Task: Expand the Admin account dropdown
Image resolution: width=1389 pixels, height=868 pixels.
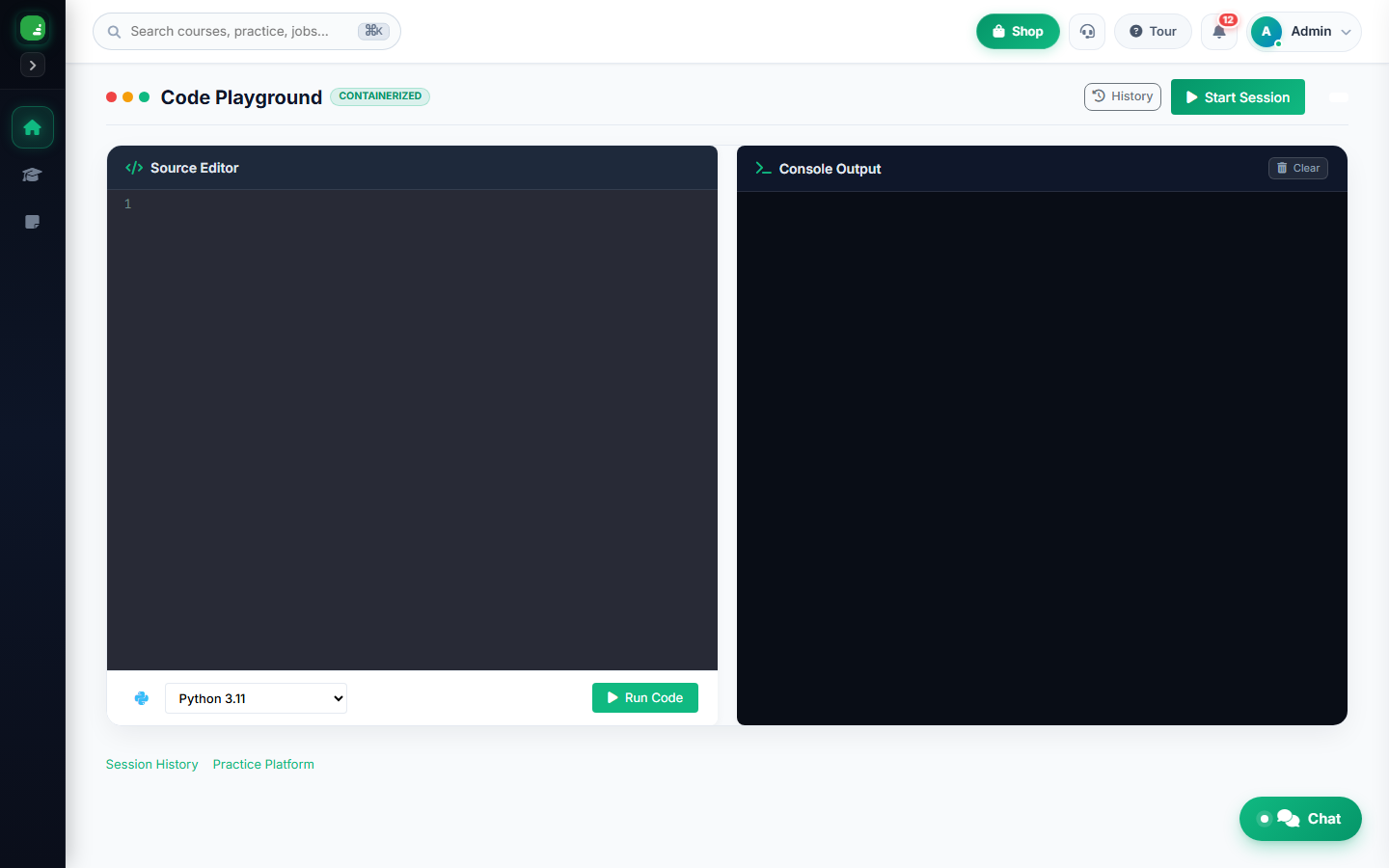Action: pos(1304,31)
